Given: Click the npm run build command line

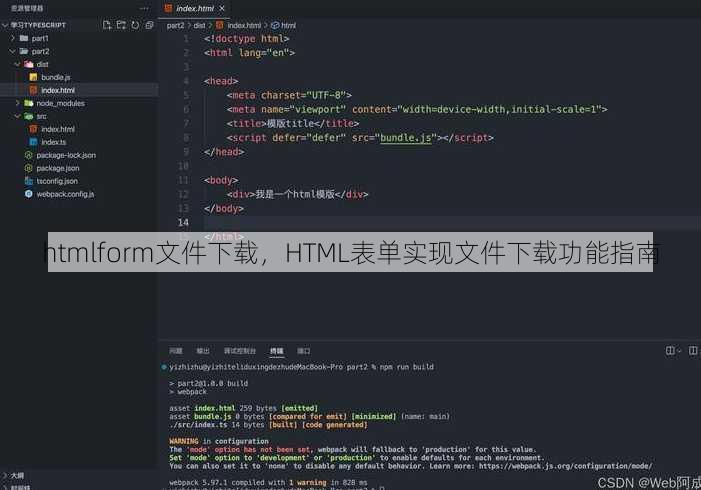Looking at the screenshot, I should [301, 367].
